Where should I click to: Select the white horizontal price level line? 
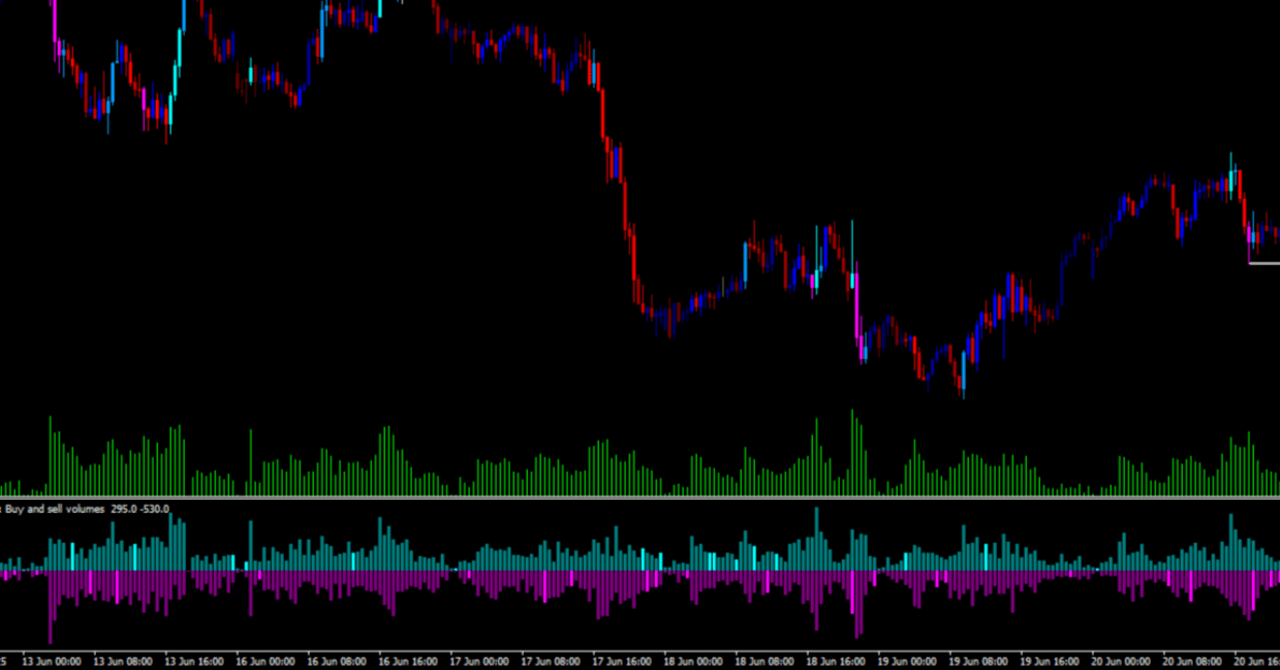pos(1264,263)
